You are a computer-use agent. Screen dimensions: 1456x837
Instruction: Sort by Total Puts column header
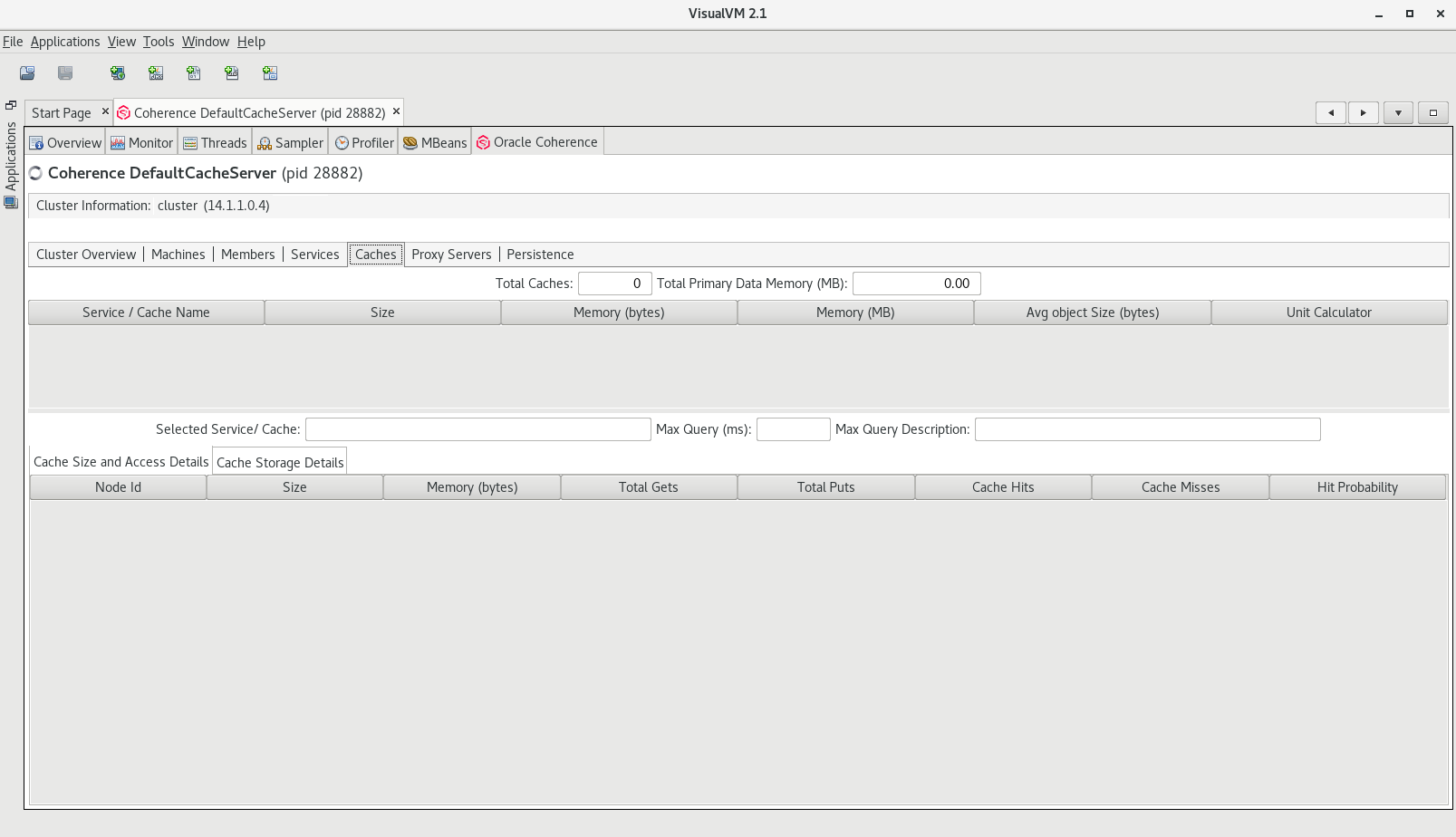pos(826,487)
